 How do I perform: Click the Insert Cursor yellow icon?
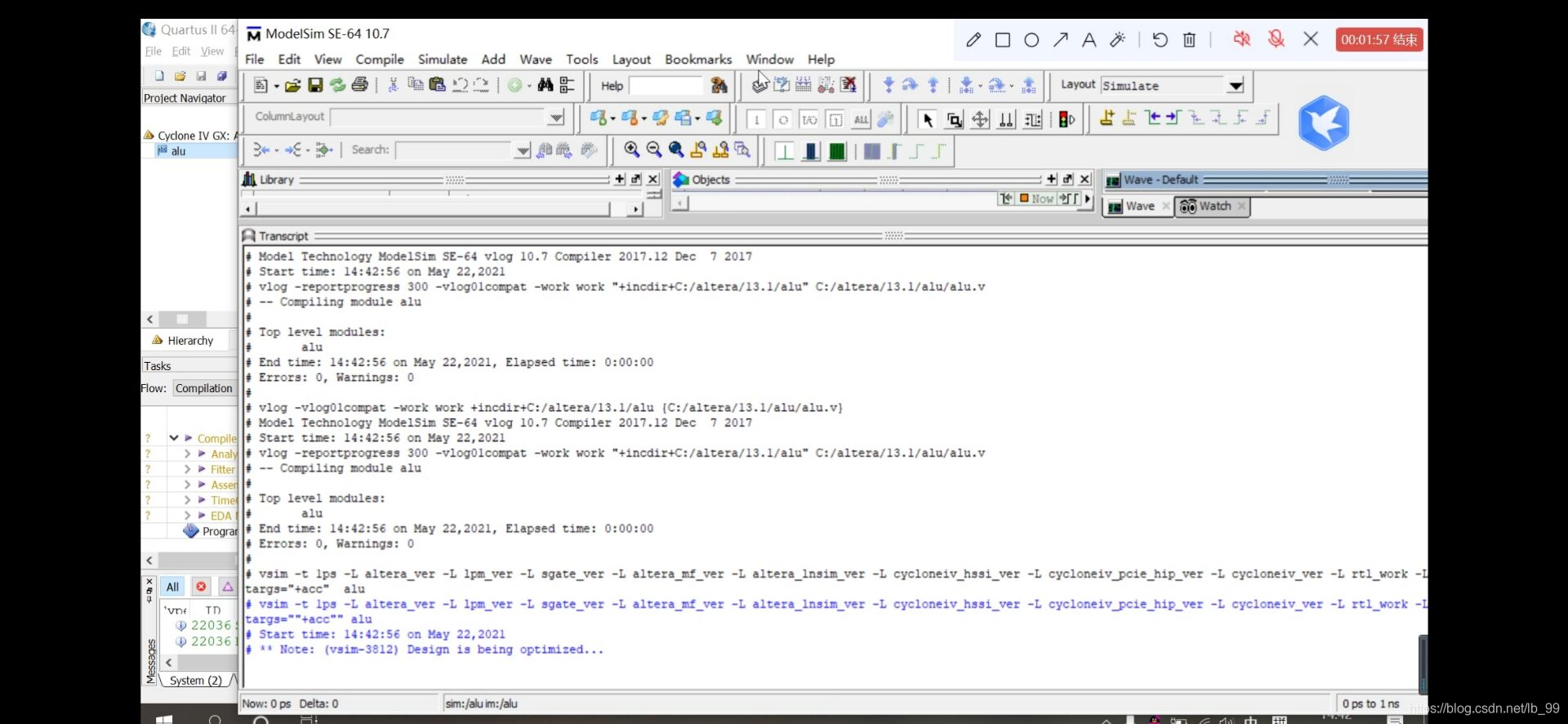(1107, 118)
